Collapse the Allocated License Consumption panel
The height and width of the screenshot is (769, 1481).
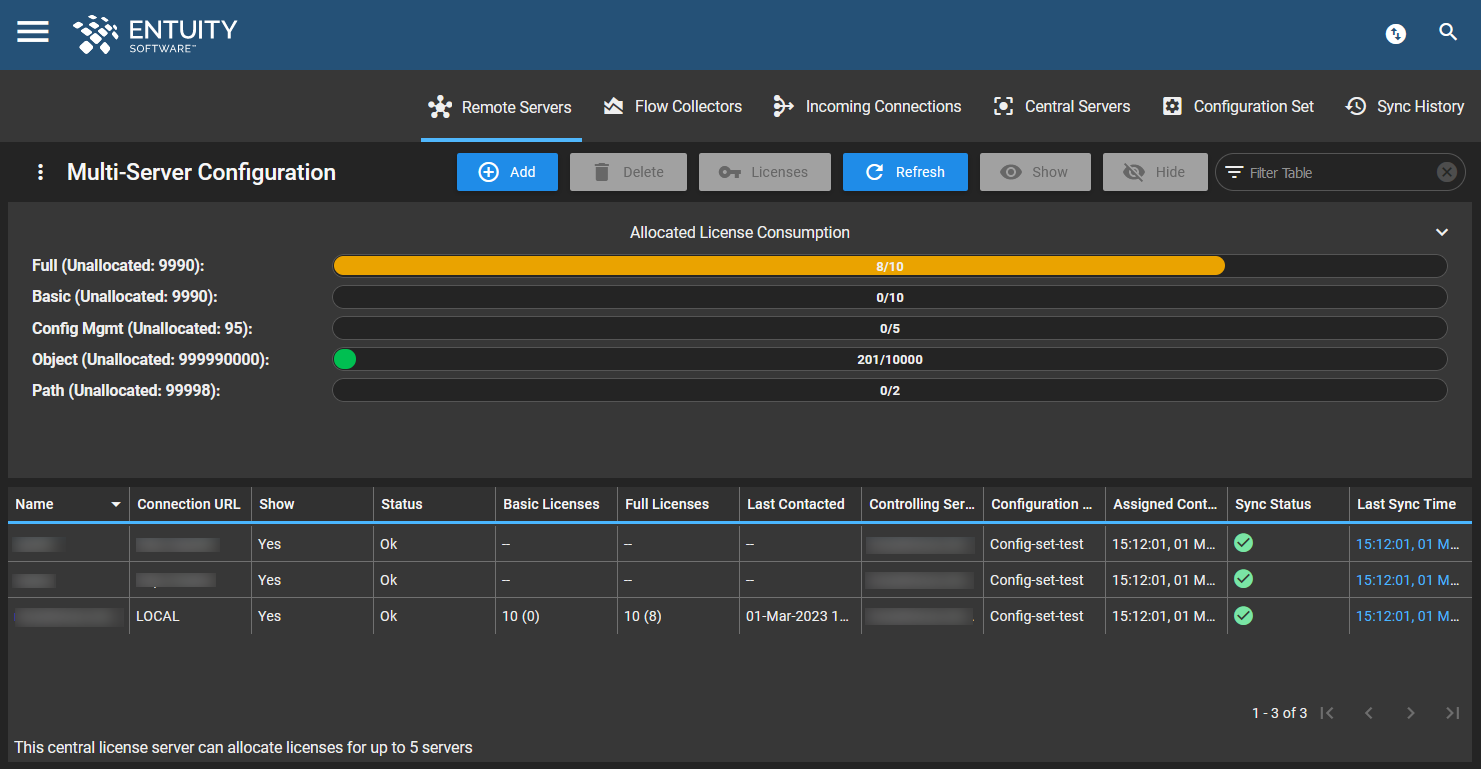[1442, 232]
